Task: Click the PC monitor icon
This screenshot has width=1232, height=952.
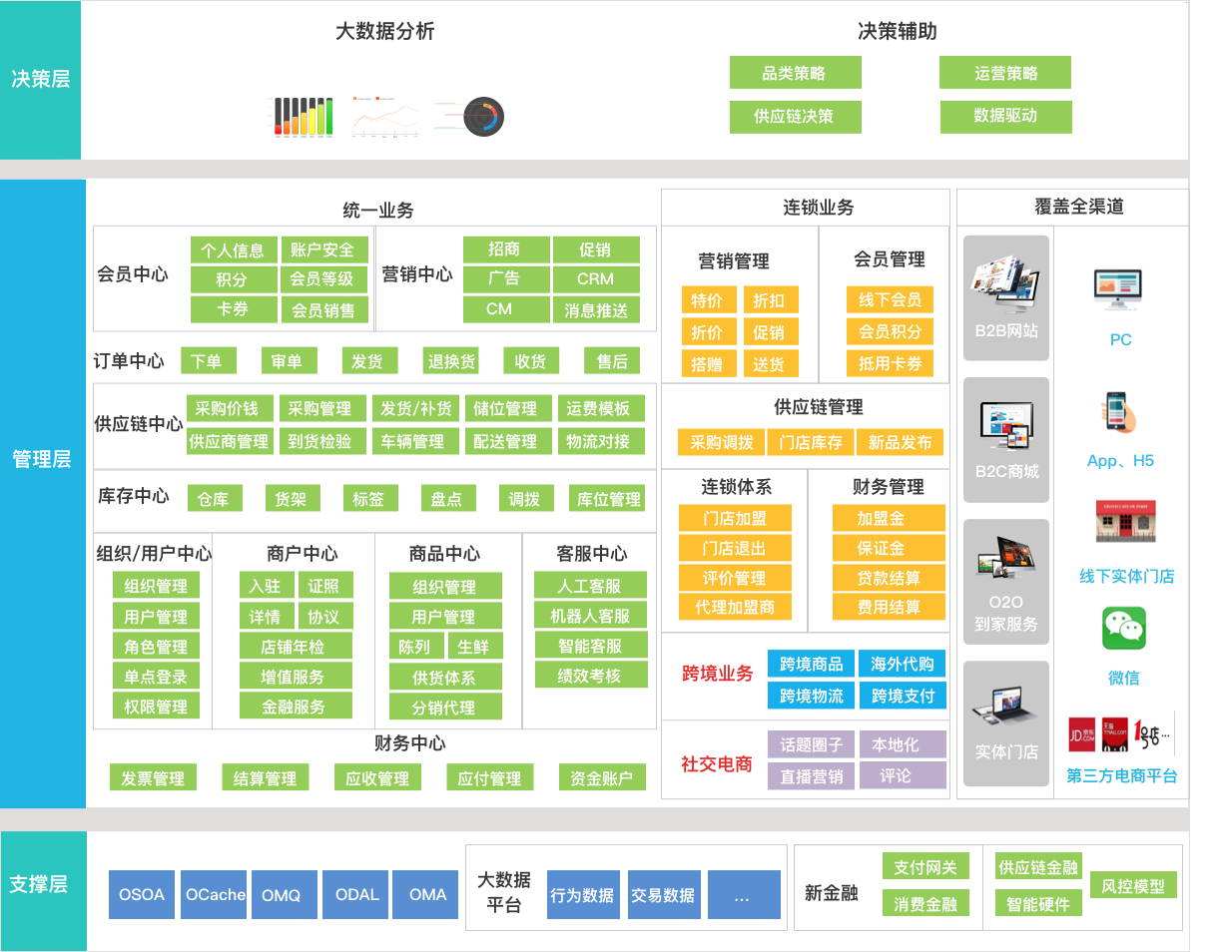Action: pyautogui.click(x=1117, y=289)
